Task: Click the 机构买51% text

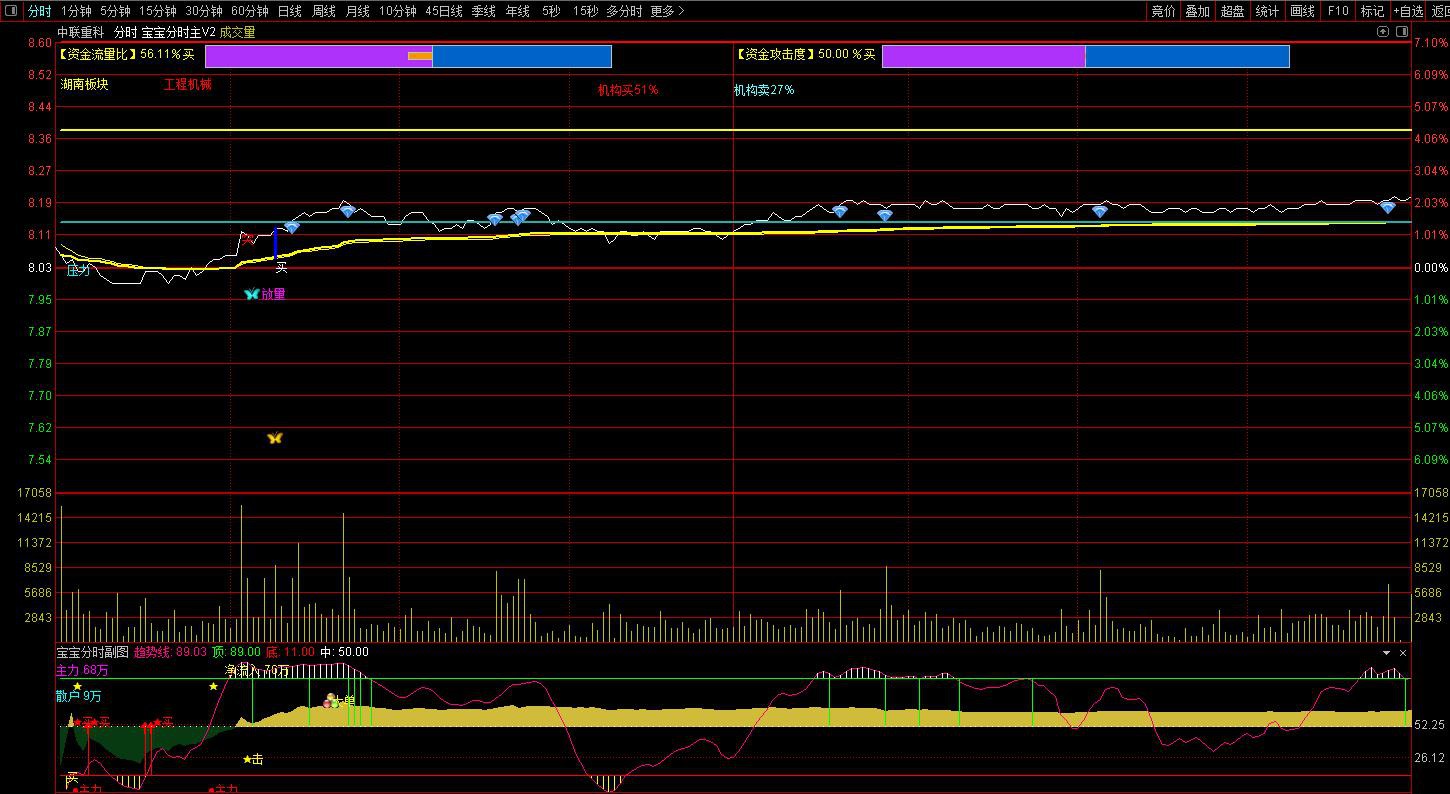Action: (x=628, y=90)
